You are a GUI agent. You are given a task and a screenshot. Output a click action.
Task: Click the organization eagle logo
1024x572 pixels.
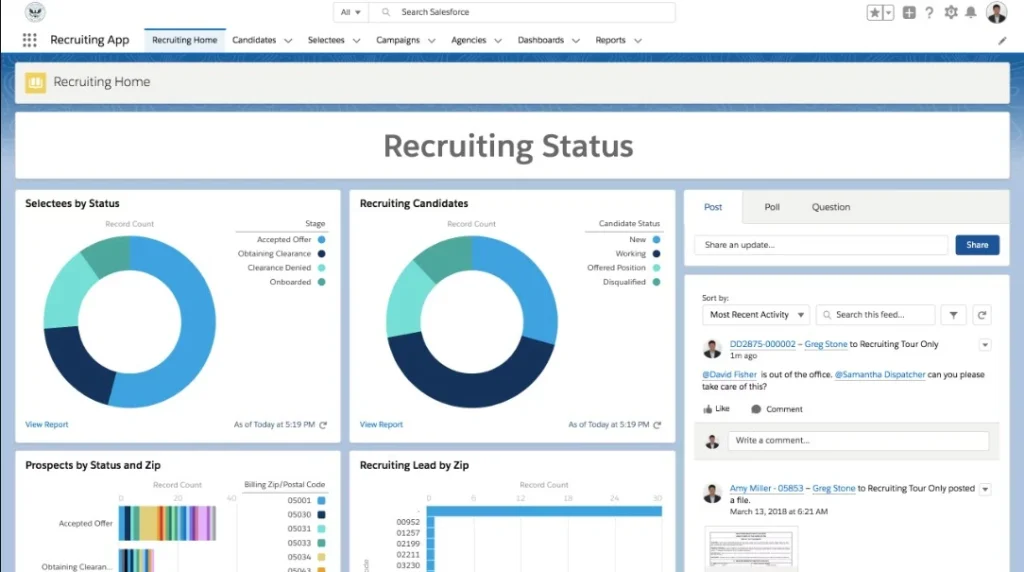[35, 12]
